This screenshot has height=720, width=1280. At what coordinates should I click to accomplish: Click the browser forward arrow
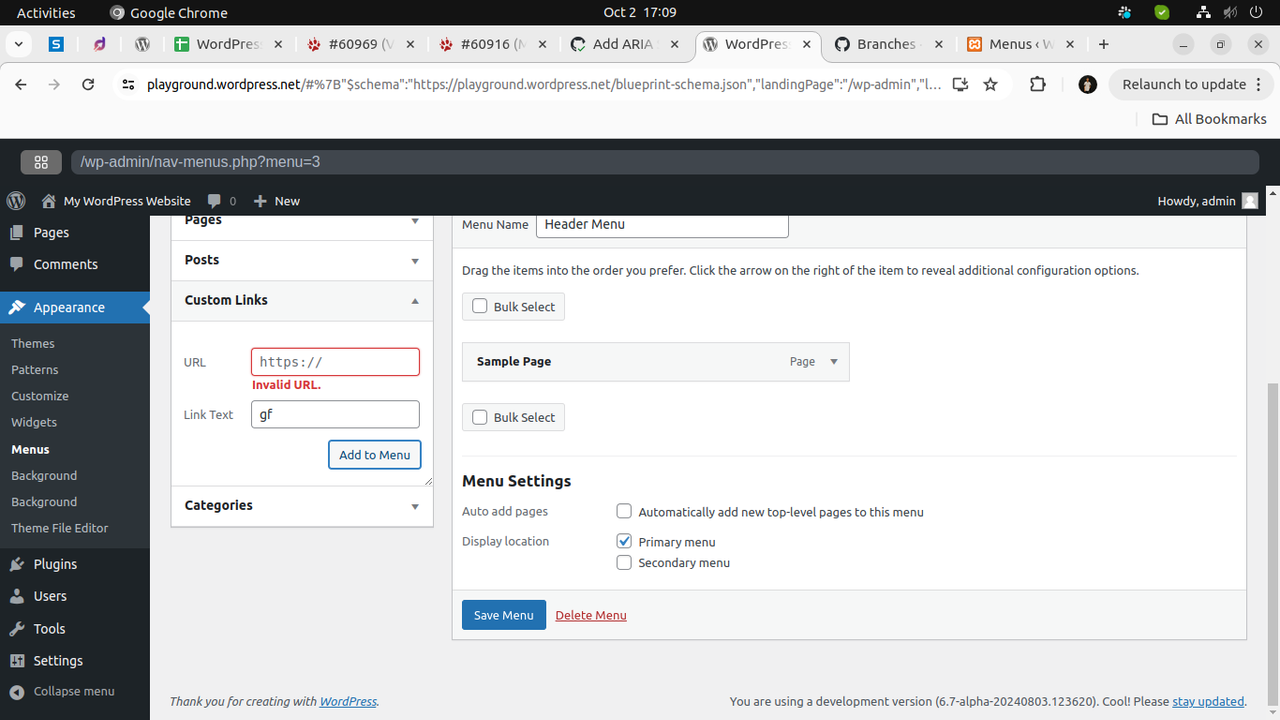coord(54,85)
